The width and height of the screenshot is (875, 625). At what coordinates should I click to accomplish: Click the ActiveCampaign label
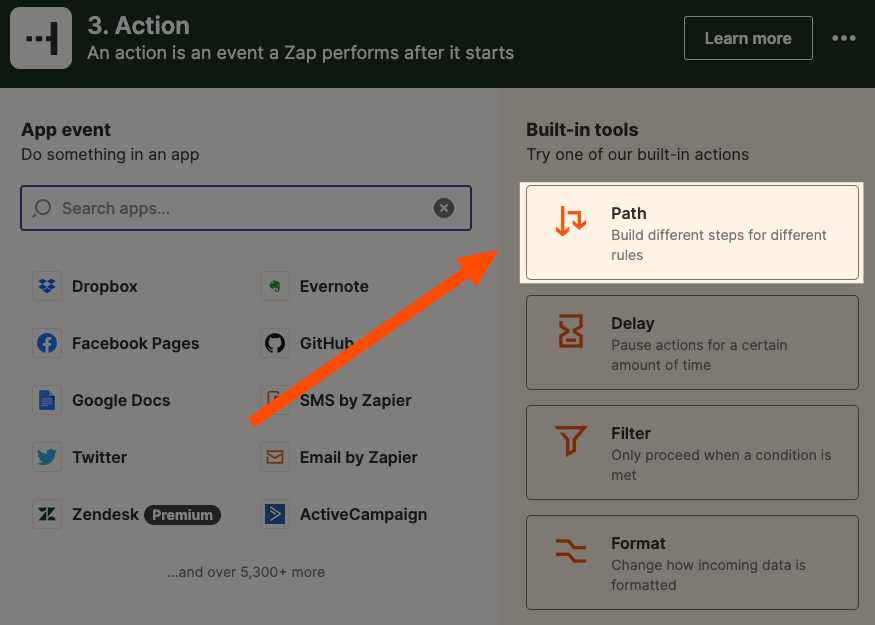coord(363,514)
